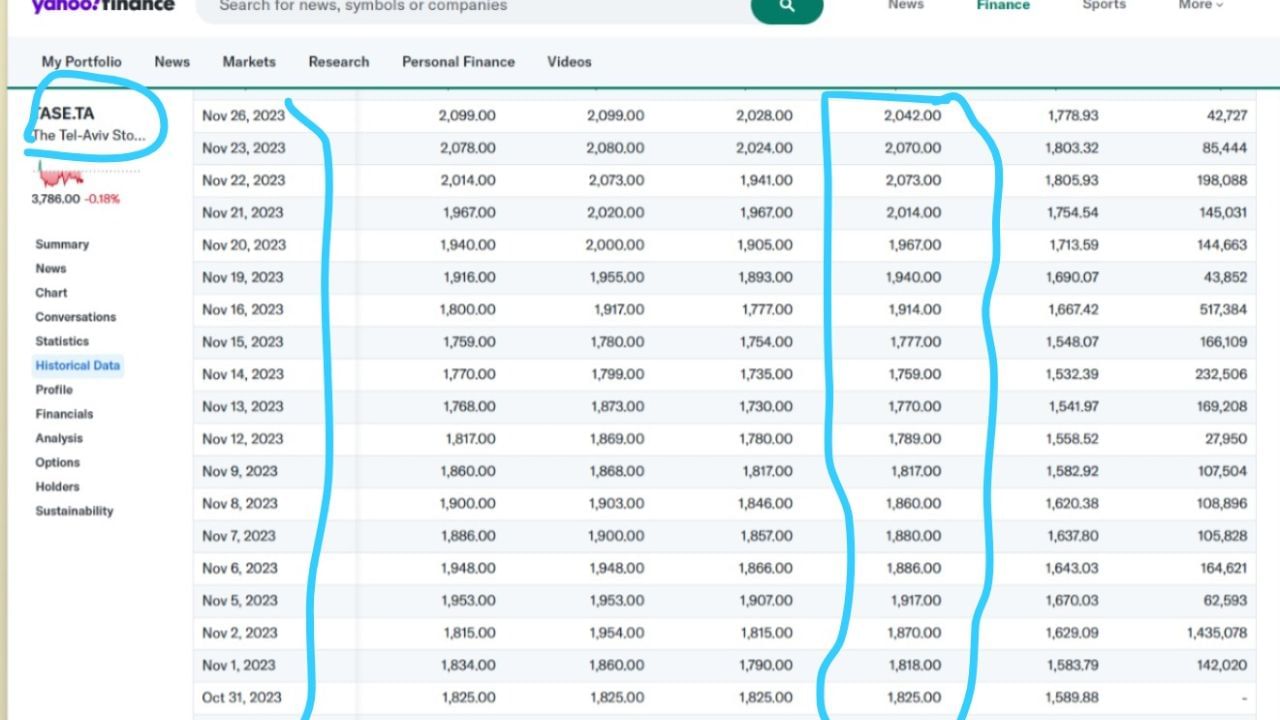Click the small red price sparkline chart

click(x=61, y=178)
